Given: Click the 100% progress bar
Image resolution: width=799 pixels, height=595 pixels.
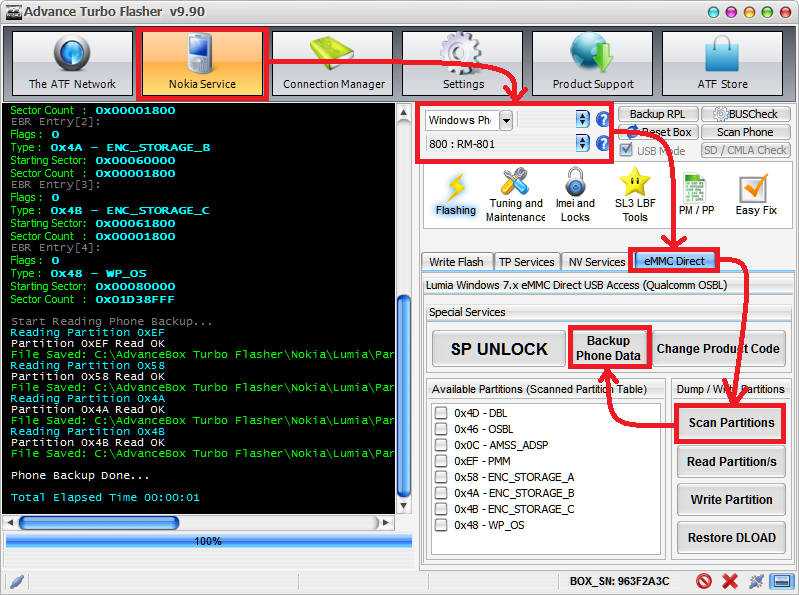Looking at the screenshot, I should point(208,541).
